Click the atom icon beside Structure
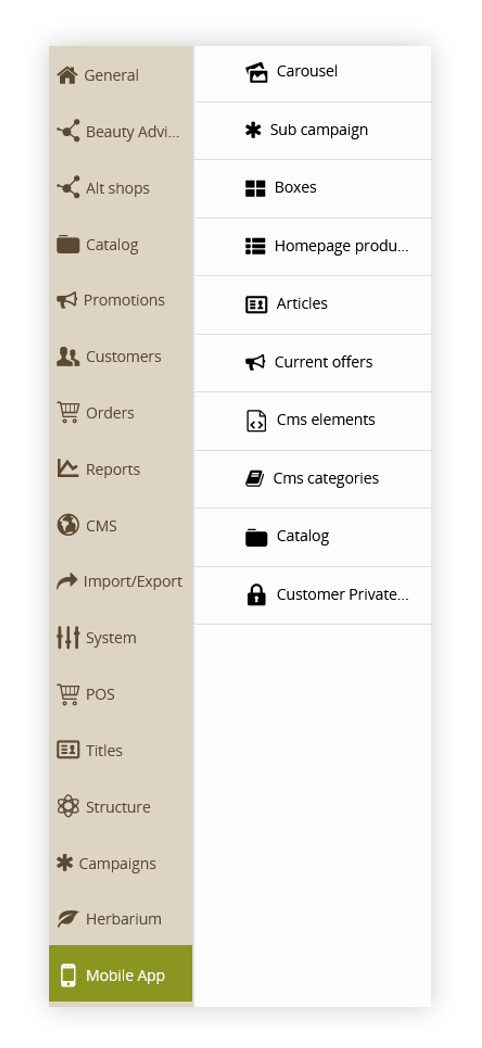Image resolution: width=482 pixels, height=1048 pixels. [68, 807]
